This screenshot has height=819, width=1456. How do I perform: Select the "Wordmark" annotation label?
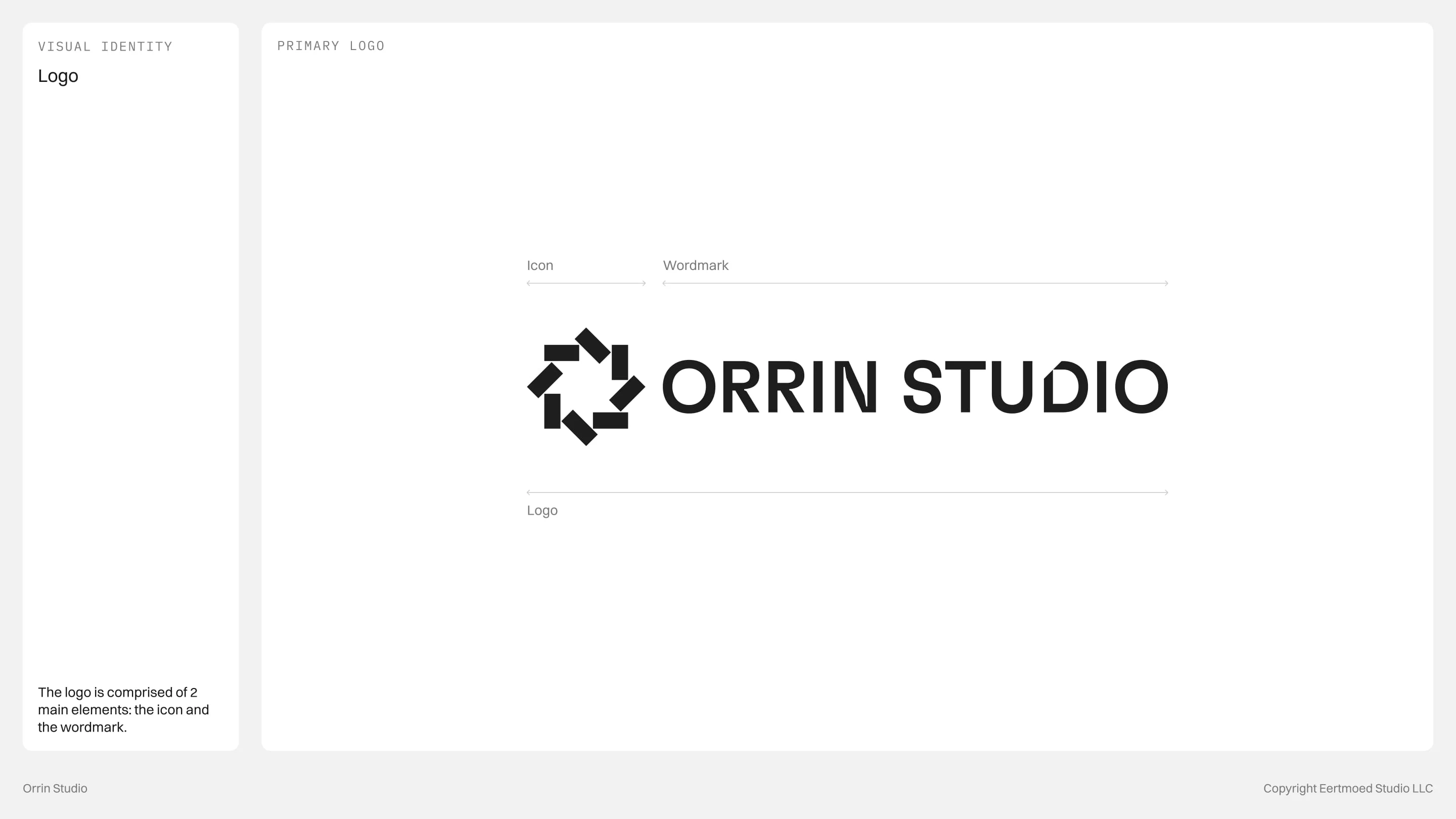tap(695, 265)
